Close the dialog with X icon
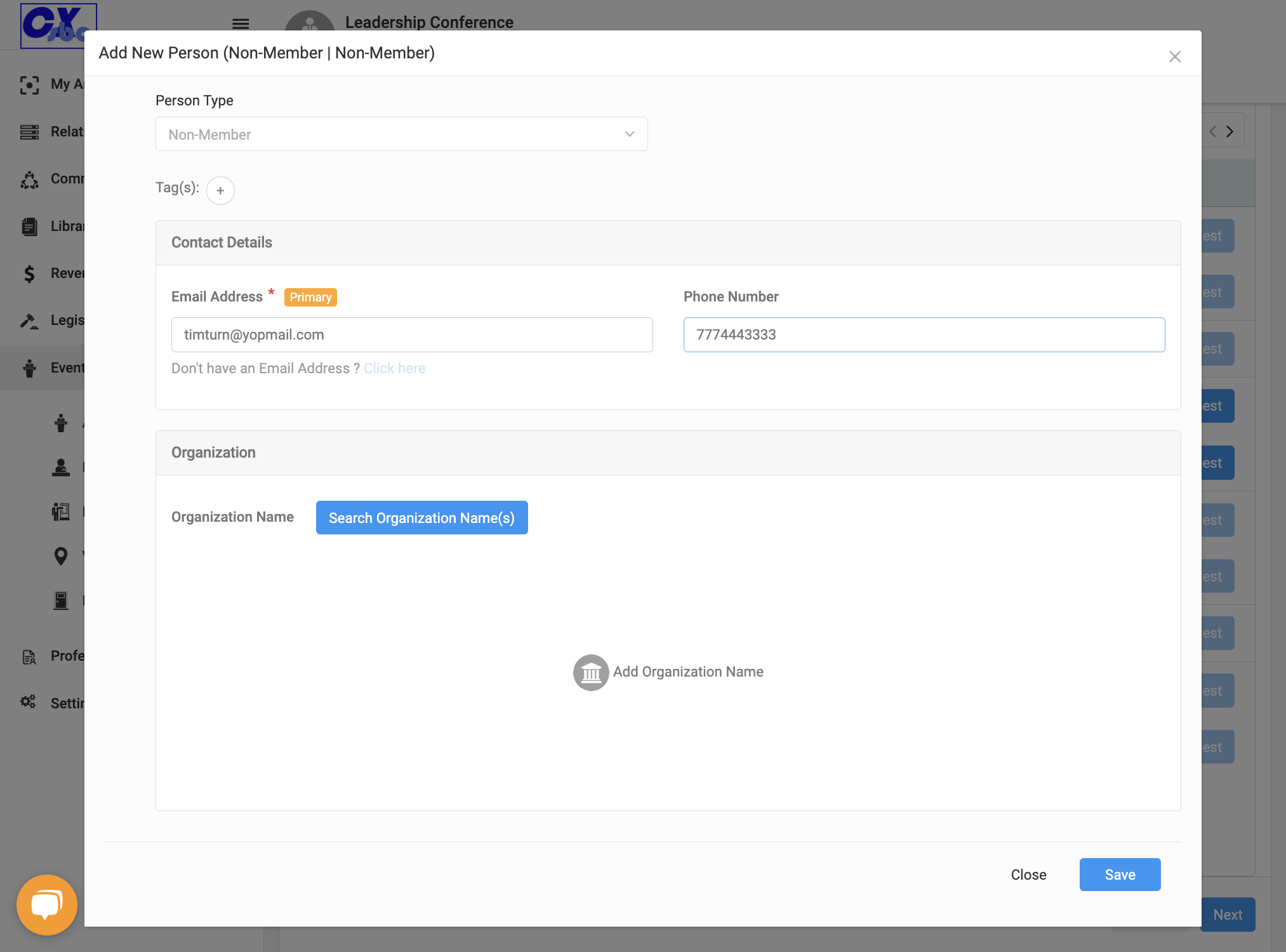The image size is (1286, 952). click(x=1174, y=56)
